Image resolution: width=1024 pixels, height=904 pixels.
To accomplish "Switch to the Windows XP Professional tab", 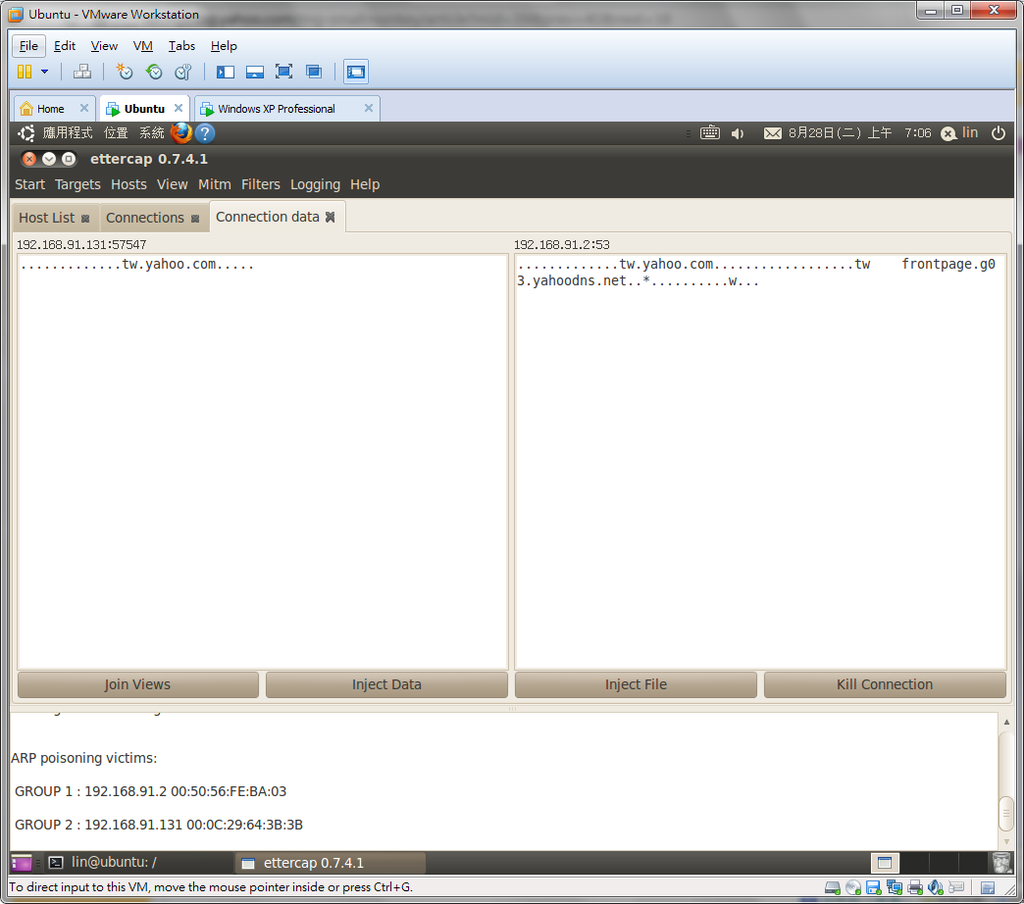I will pyautogui.click(x=276, y=108).
